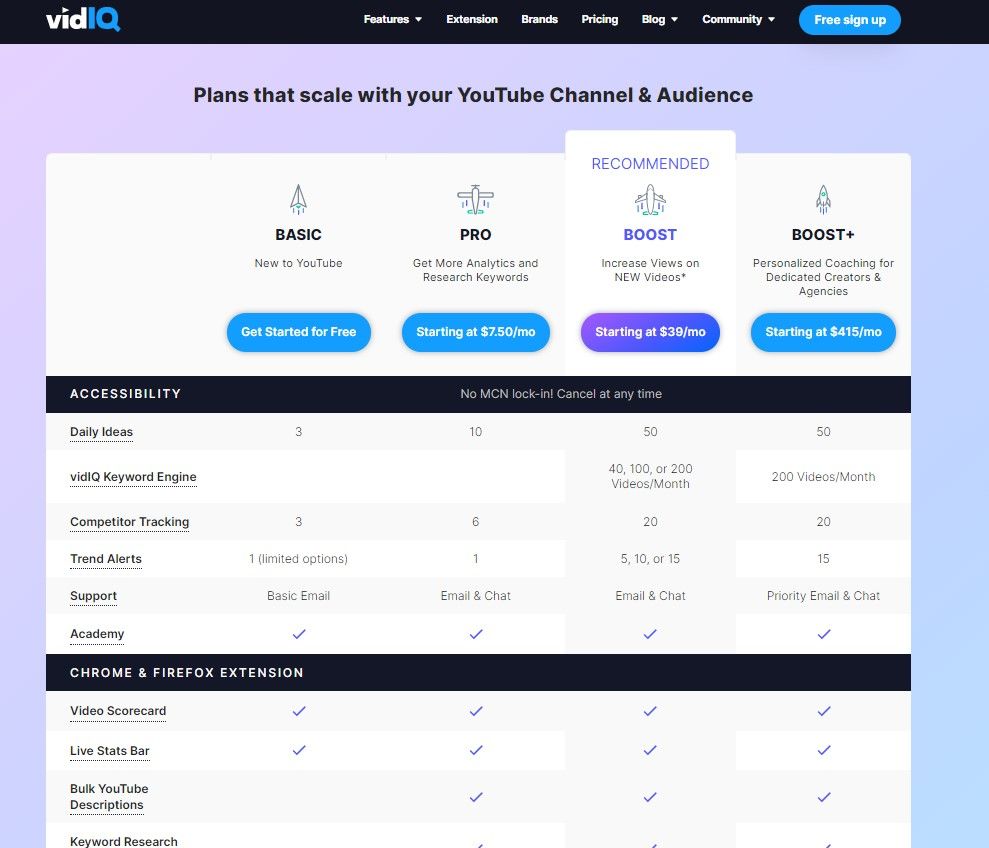Click the Support feature label
Image resolution: width=989 pixels, height=848 pixels.
(93, 596)
